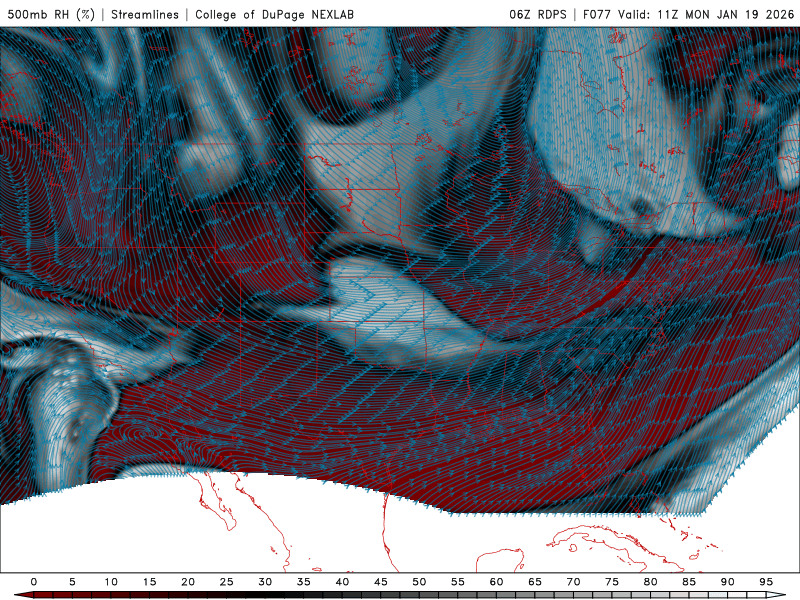Click the 10 label on the humidity legend
Screen dimensions: 800x600
coord(111,582)
